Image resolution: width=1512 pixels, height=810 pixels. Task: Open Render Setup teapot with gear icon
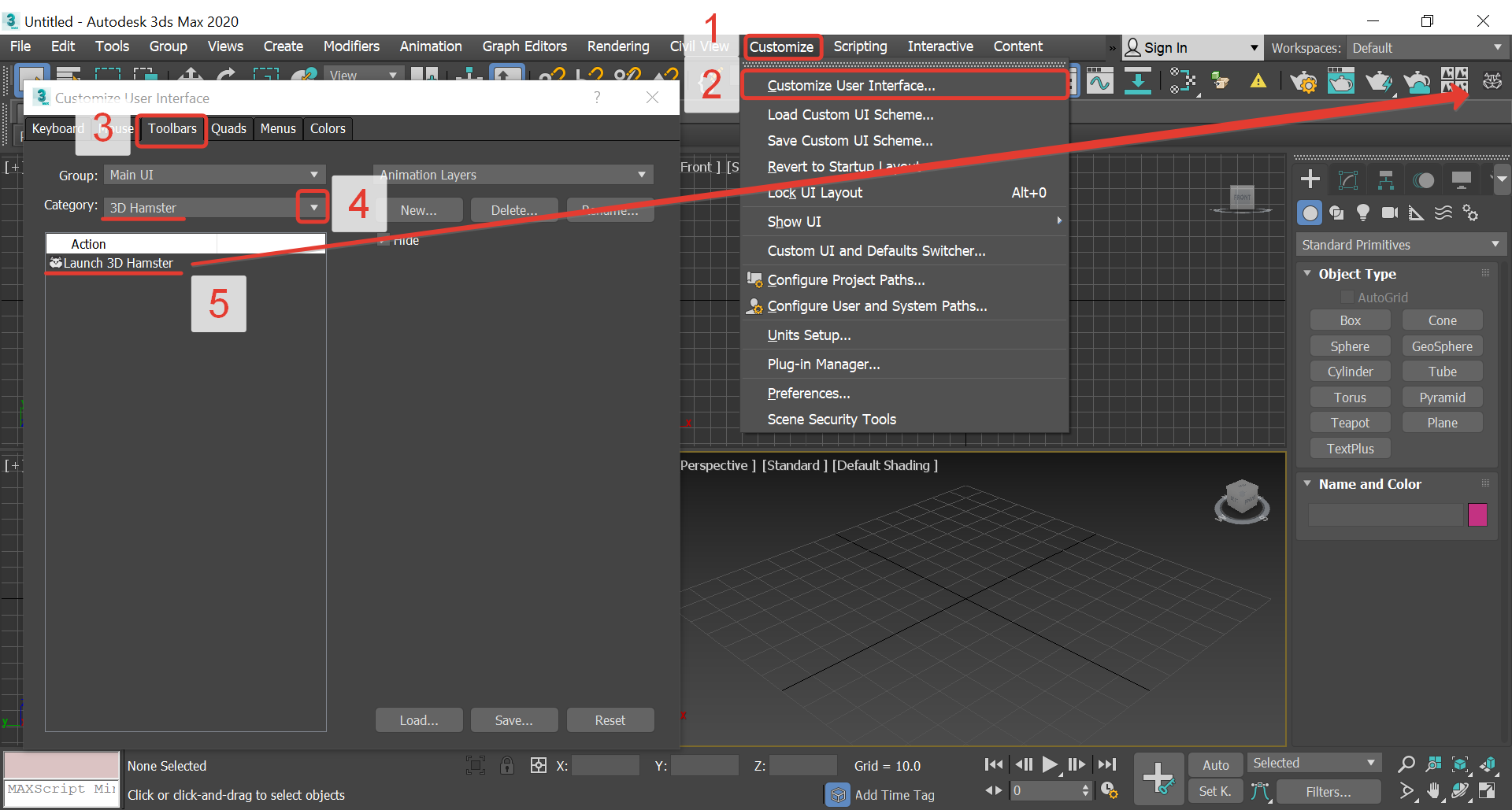pyautogui.click(x=1303, y=80)
